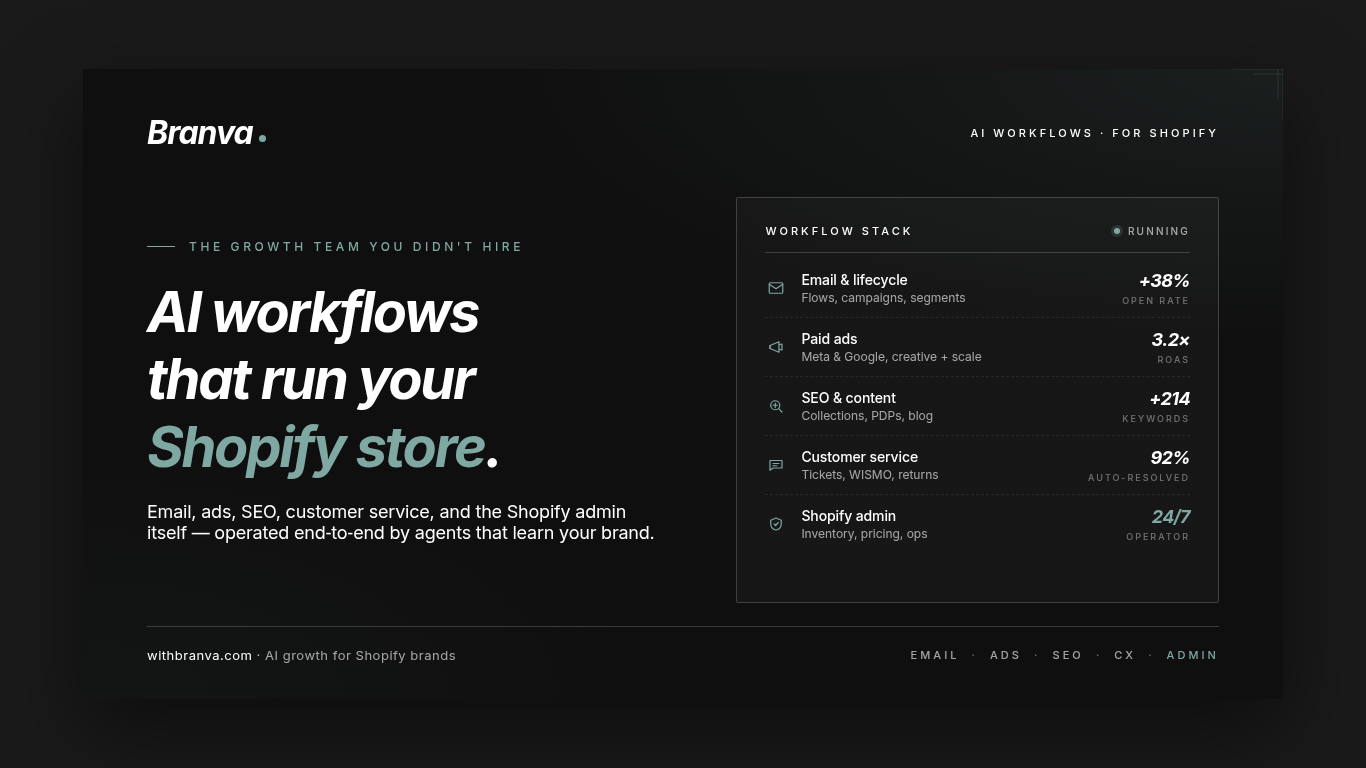This screenshot has width=1366, height=768.
Task: Click the 'AI workflows' headline line
Action: tap(313, 312)
